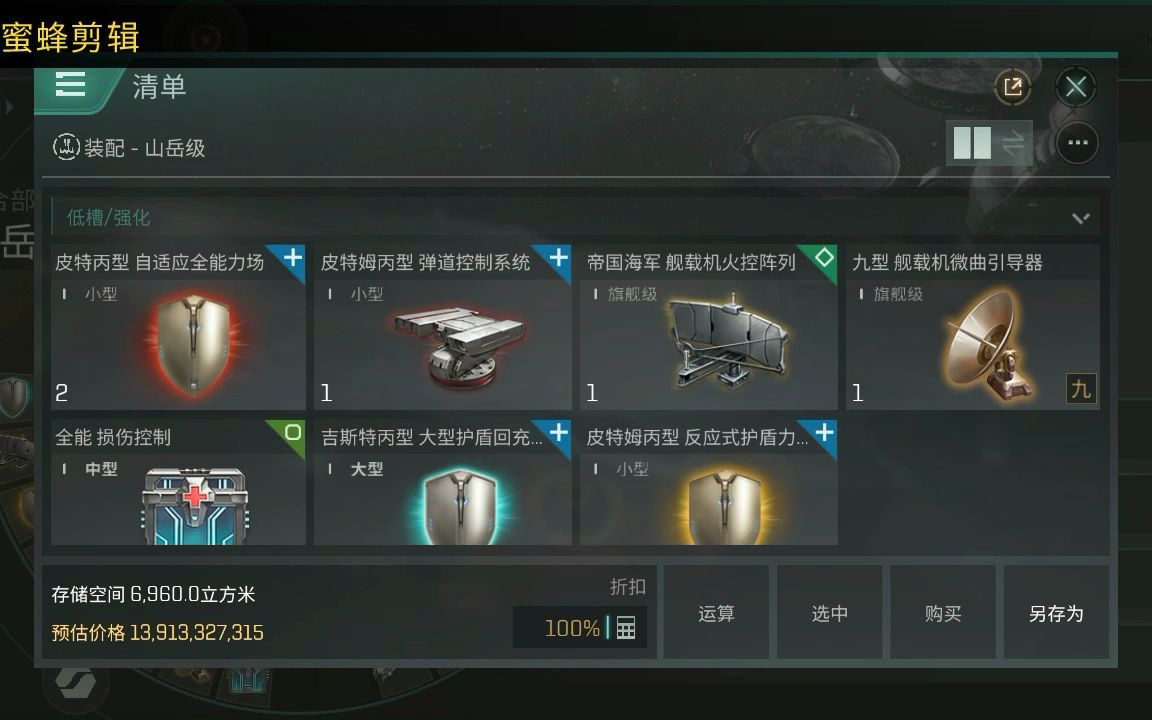Open the three-dots more options button

coord(1077,143)
